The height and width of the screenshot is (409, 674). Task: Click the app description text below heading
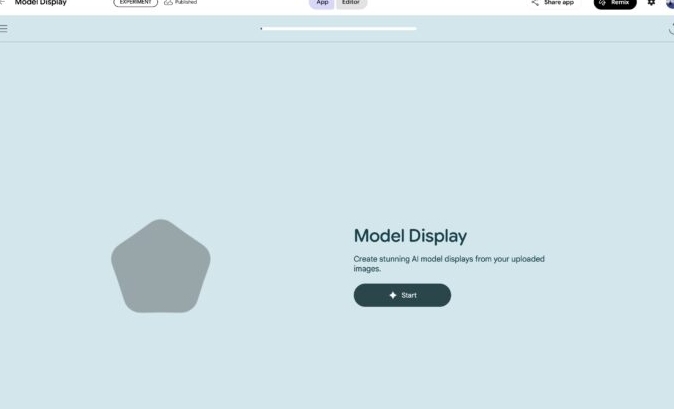tap(448, 263)
